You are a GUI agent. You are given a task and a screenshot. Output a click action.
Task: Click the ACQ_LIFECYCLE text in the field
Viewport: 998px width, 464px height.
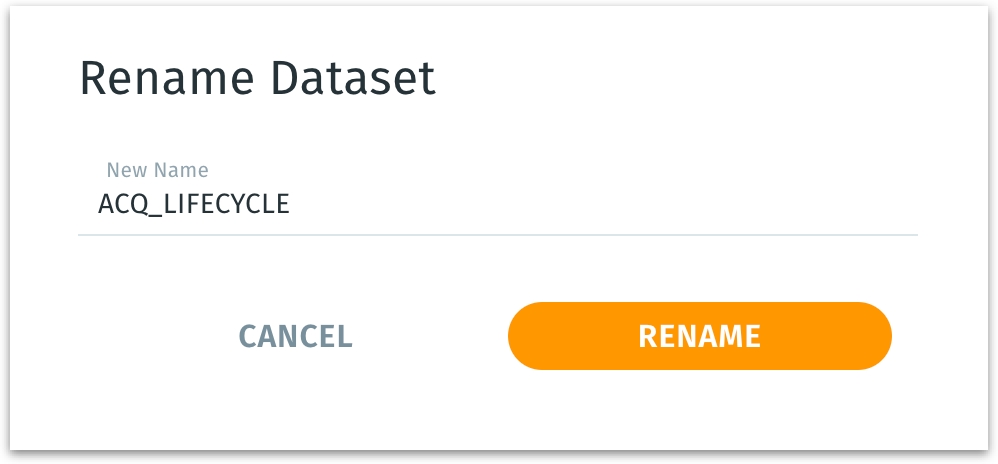point(194,205)
